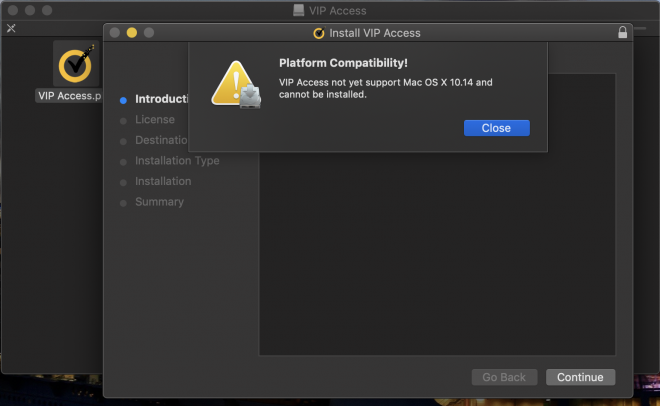660x406 pixels.
Task: Click the disk icon in VIP Access title
Action: pyautogui.click(x=298, y=11)
